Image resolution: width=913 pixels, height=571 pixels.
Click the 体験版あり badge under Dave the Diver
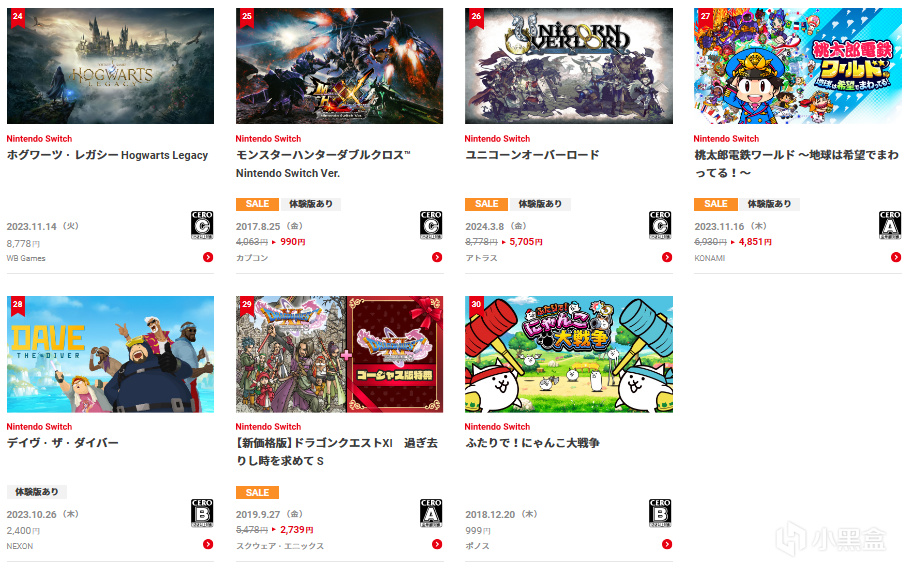[x=37, y=492]
